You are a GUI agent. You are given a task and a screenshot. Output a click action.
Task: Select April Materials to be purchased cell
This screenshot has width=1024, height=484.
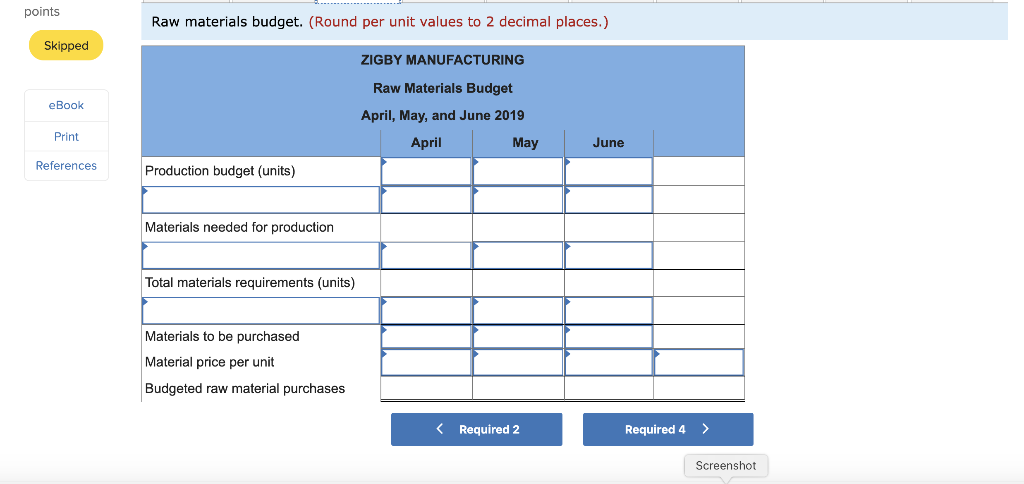coord(426,336)
